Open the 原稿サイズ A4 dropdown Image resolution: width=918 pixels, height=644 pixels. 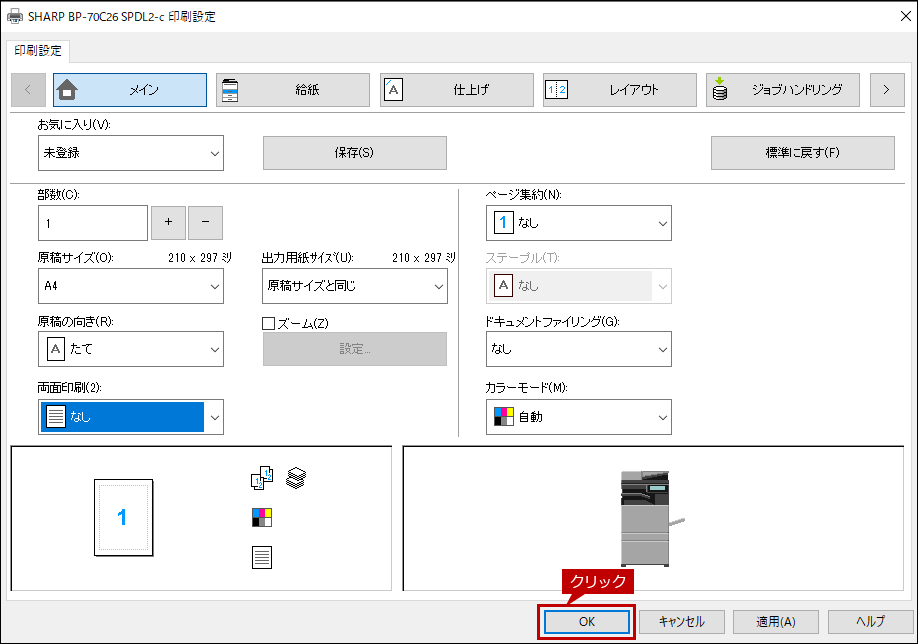point(131,286)
